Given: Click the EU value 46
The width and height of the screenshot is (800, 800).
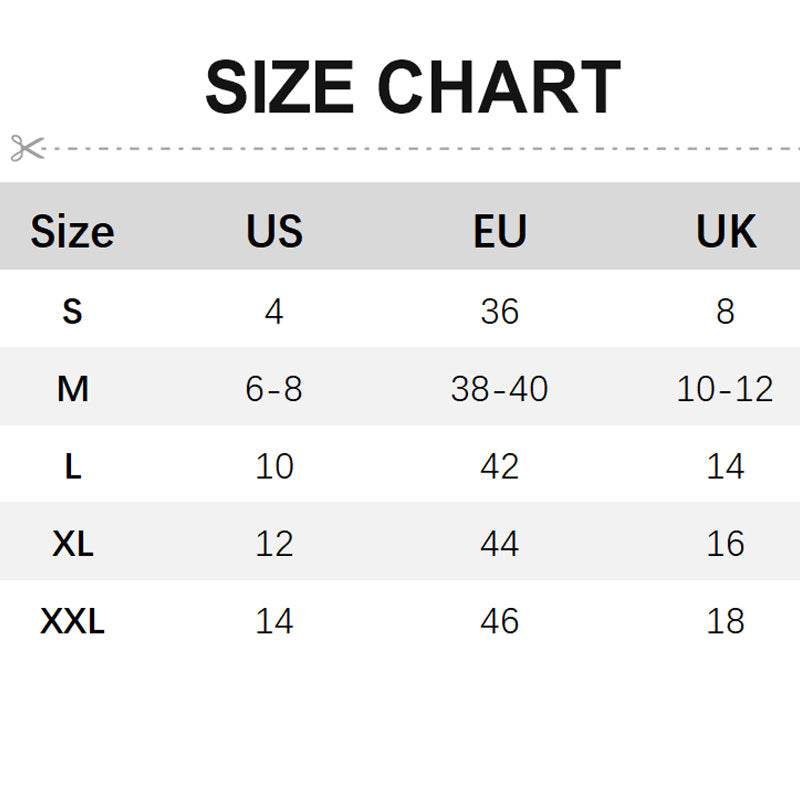Looking at the screenshot, I should tap(499, 621).
